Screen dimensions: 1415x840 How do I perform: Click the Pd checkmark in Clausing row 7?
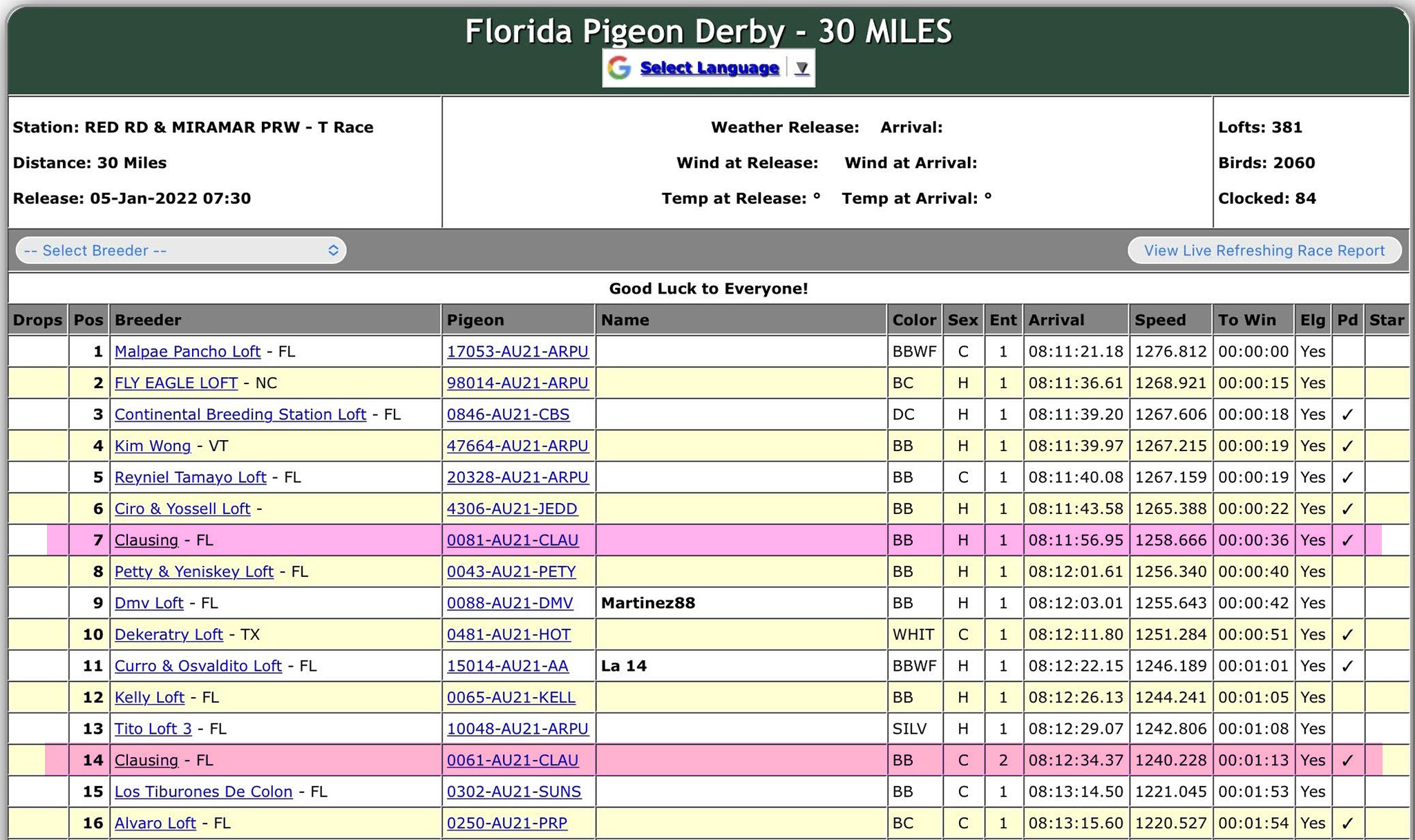[x=1347, y=540]
